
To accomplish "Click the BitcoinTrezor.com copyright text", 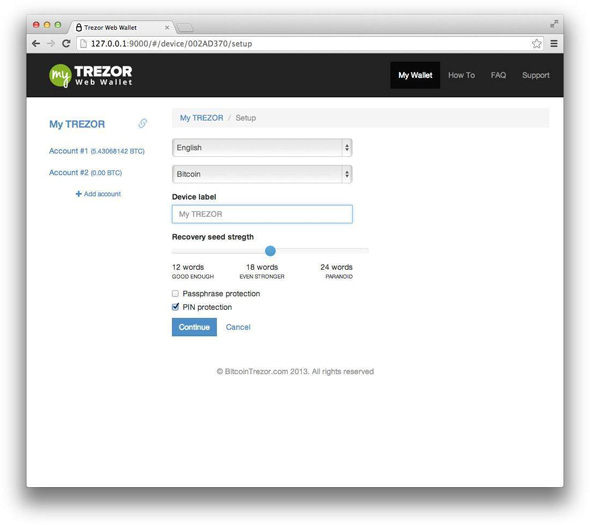I will (295, 371).
